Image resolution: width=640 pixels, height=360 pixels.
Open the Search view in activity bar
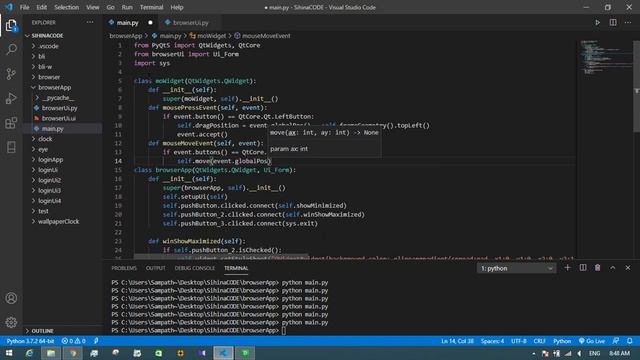point(11,49)
